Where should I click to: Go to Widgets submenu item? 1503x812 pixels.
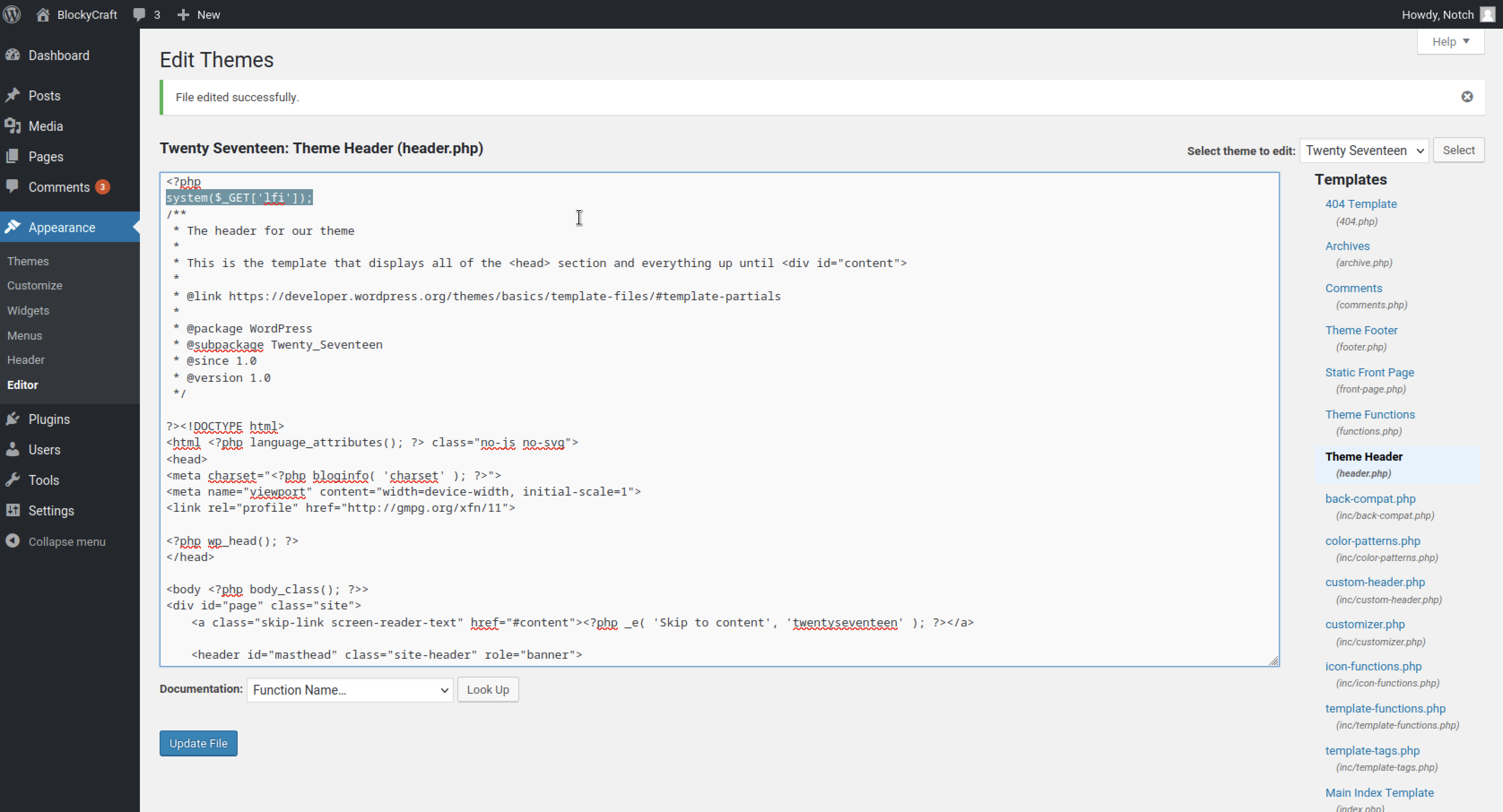[28, 311]
